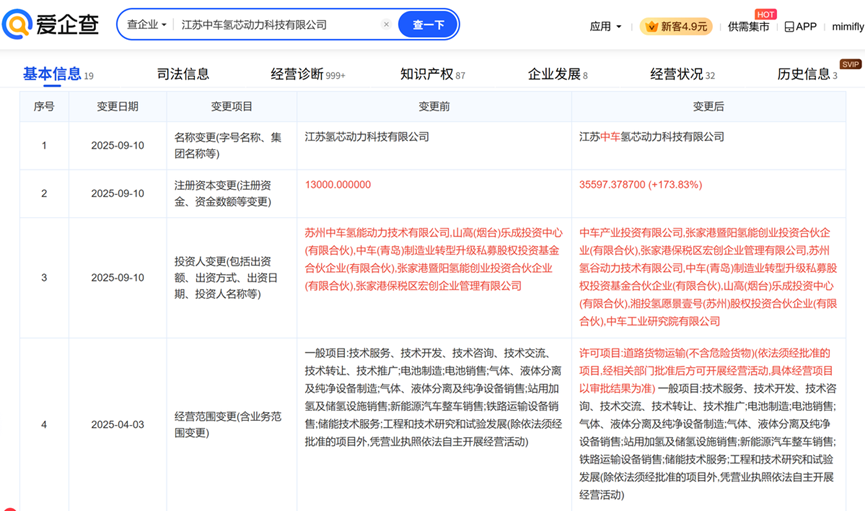The width and height of the screenshot is (865, 511).
Task: Clear the search box with the X icon
Action: point(387,25)
